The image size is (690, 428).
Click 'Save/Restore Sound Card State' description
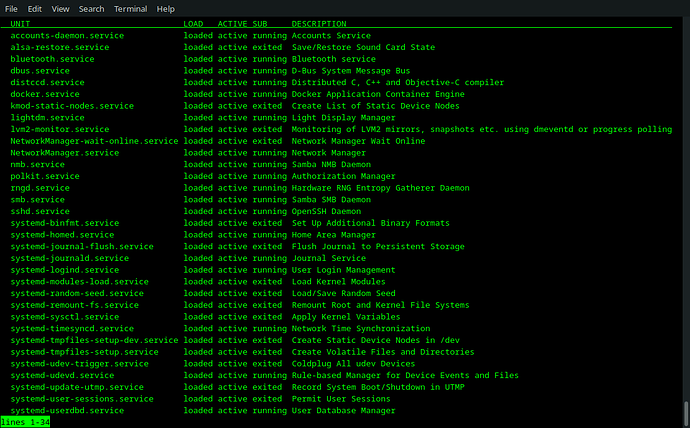point(363,47)
